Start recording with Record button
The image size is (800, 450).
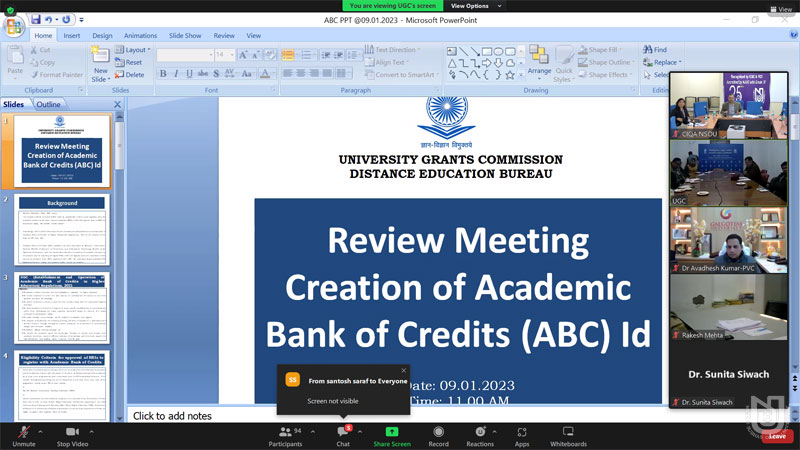point(438,436)
